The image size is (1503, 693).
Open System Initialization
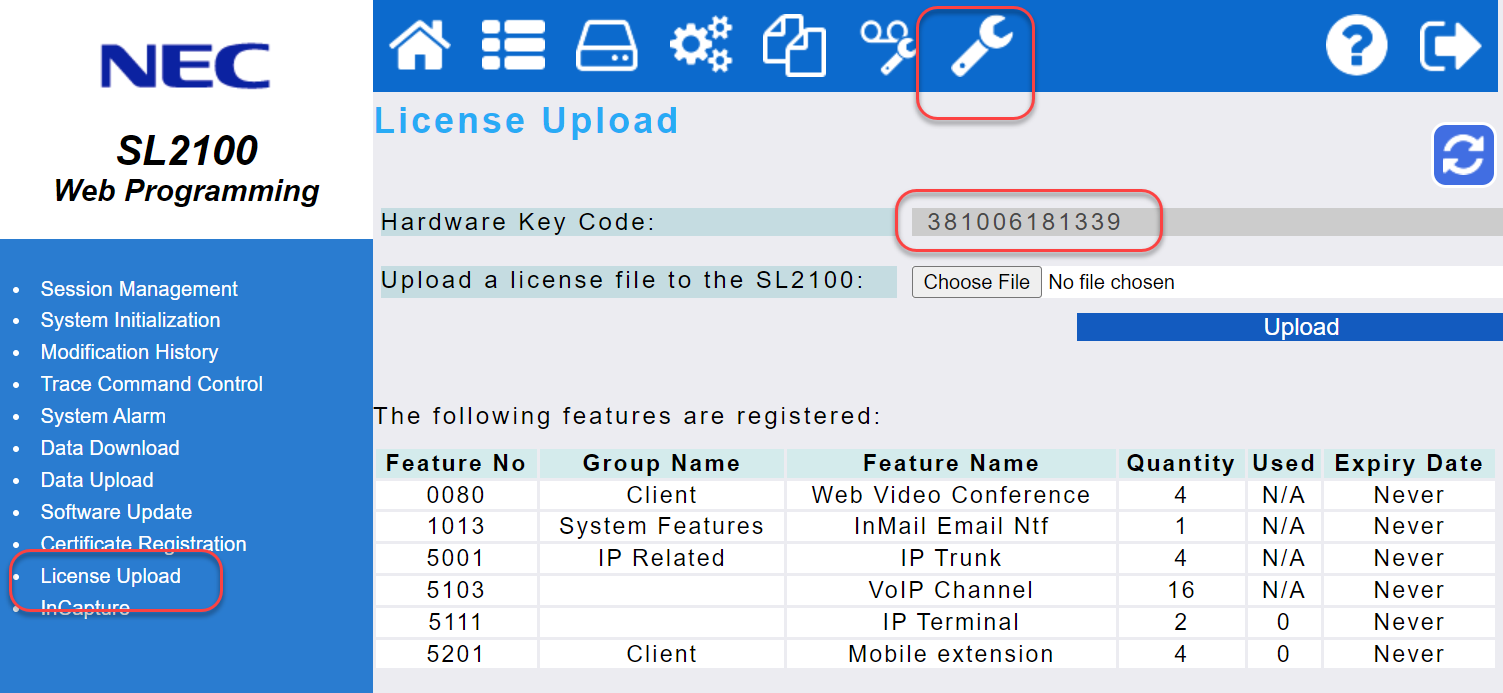pyautogui.click(x=130, y=320)
